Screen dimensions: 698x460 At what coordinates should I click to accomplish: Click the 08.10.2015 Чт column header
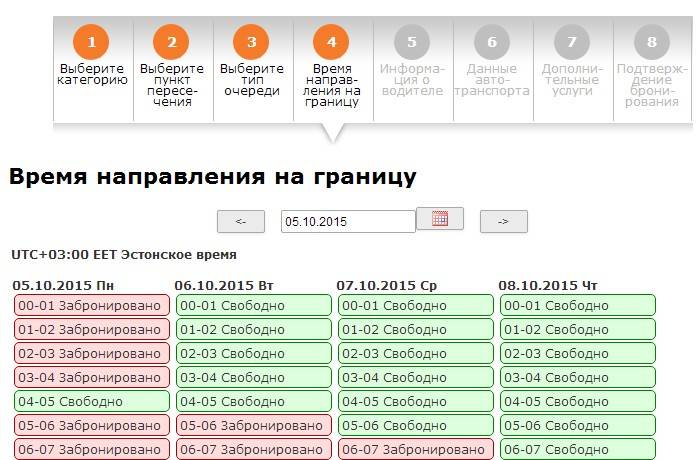[x=548, y=285]
